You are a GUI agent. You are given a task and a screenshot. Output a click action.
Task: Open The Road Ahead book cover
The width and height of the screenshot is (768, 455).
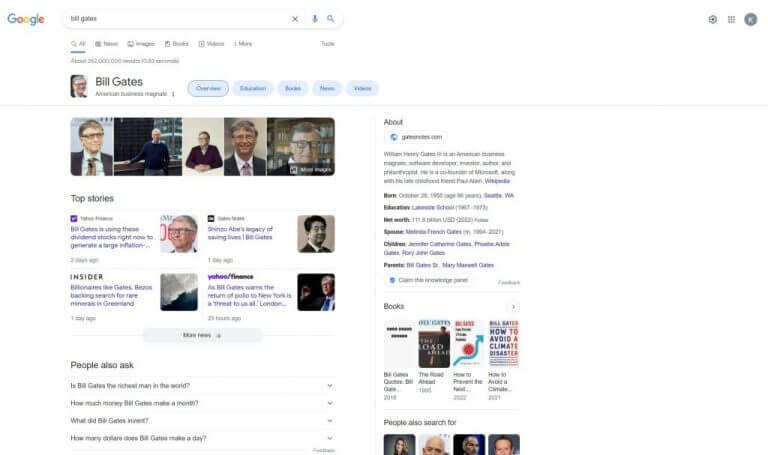pyautogui.click(x=434, y=344)
